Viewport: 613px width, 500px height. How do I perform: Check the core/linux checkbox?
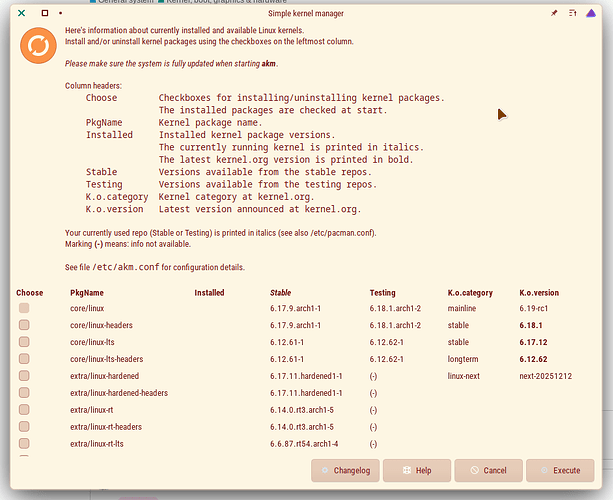tap(24, 308)
